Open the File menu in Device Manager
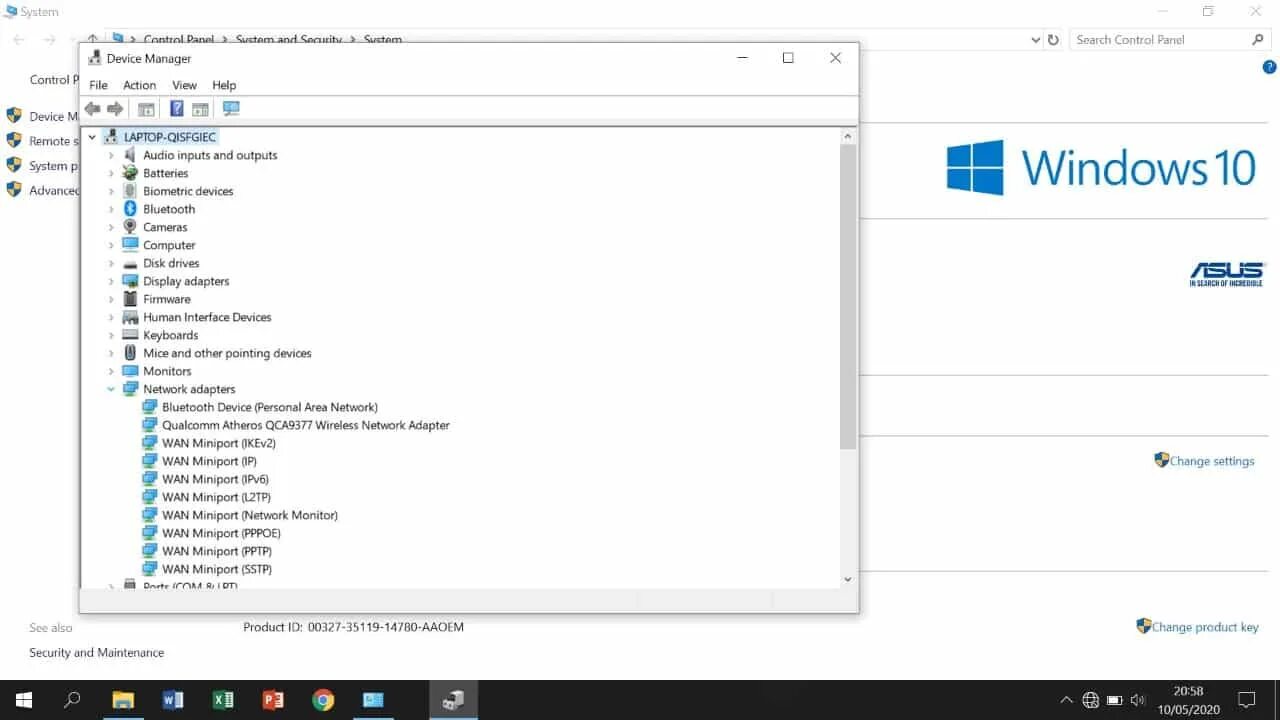 point(98,85)
